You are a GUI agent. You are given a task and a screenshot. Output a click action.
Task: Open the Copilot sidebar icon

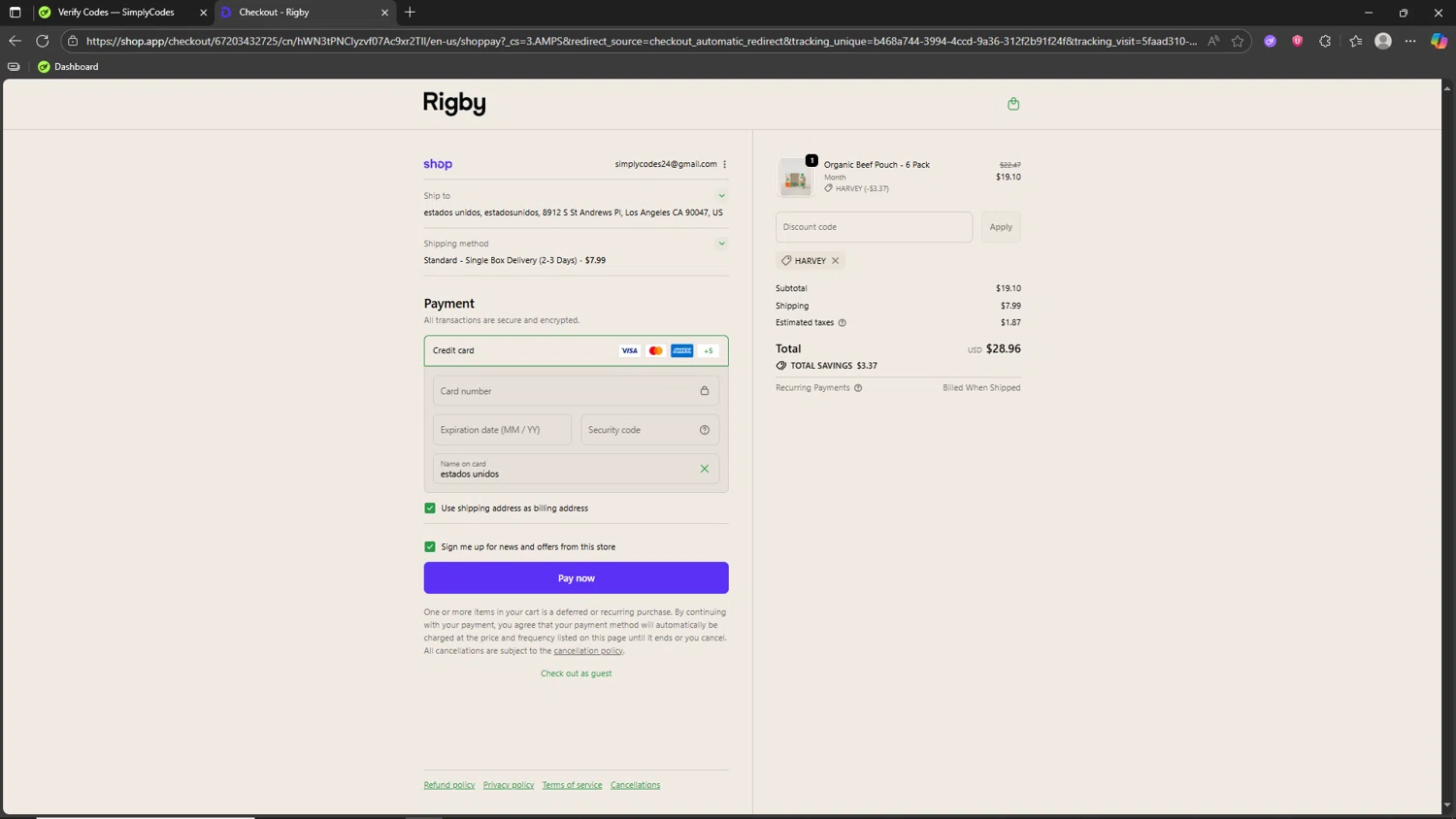1439,41
